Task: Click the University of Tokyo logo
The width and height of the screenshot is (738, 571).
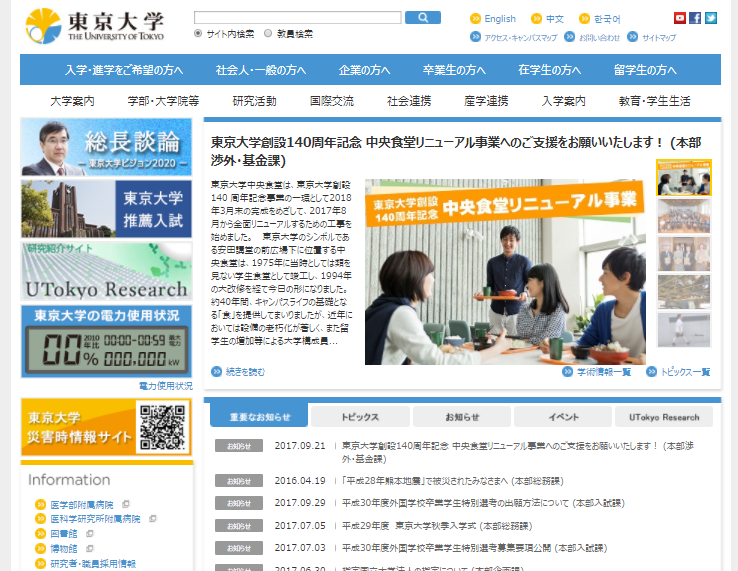Action: [95, 26]
